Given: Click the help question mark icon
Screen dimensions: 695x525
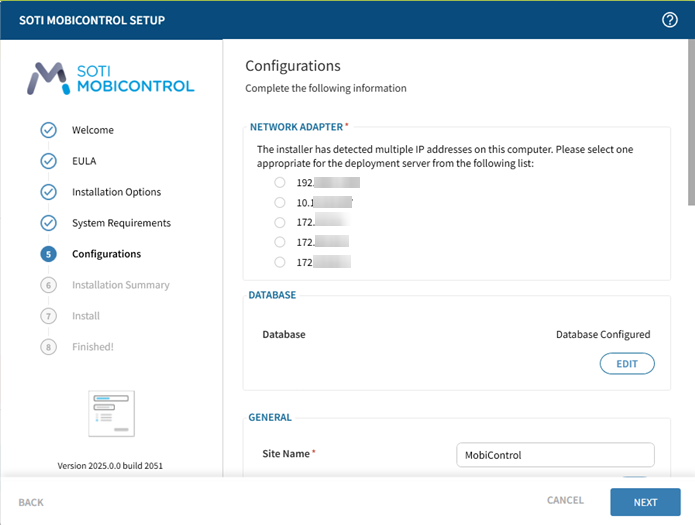Looking at the screenshot, I should click(x=670, y=20).
